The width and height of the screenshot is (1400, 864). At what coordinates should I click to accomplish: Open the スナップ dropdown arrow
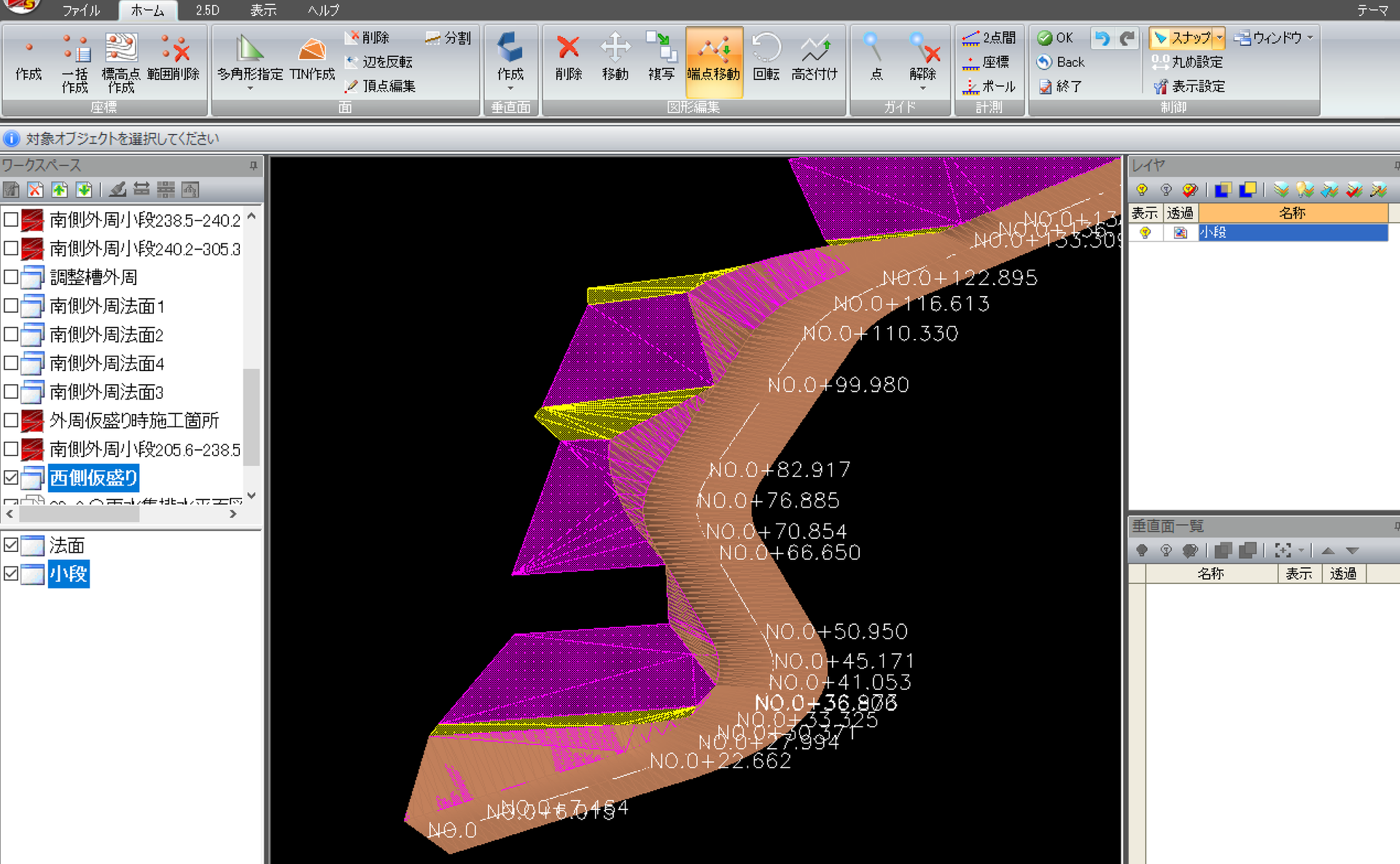pos(1219,38)
